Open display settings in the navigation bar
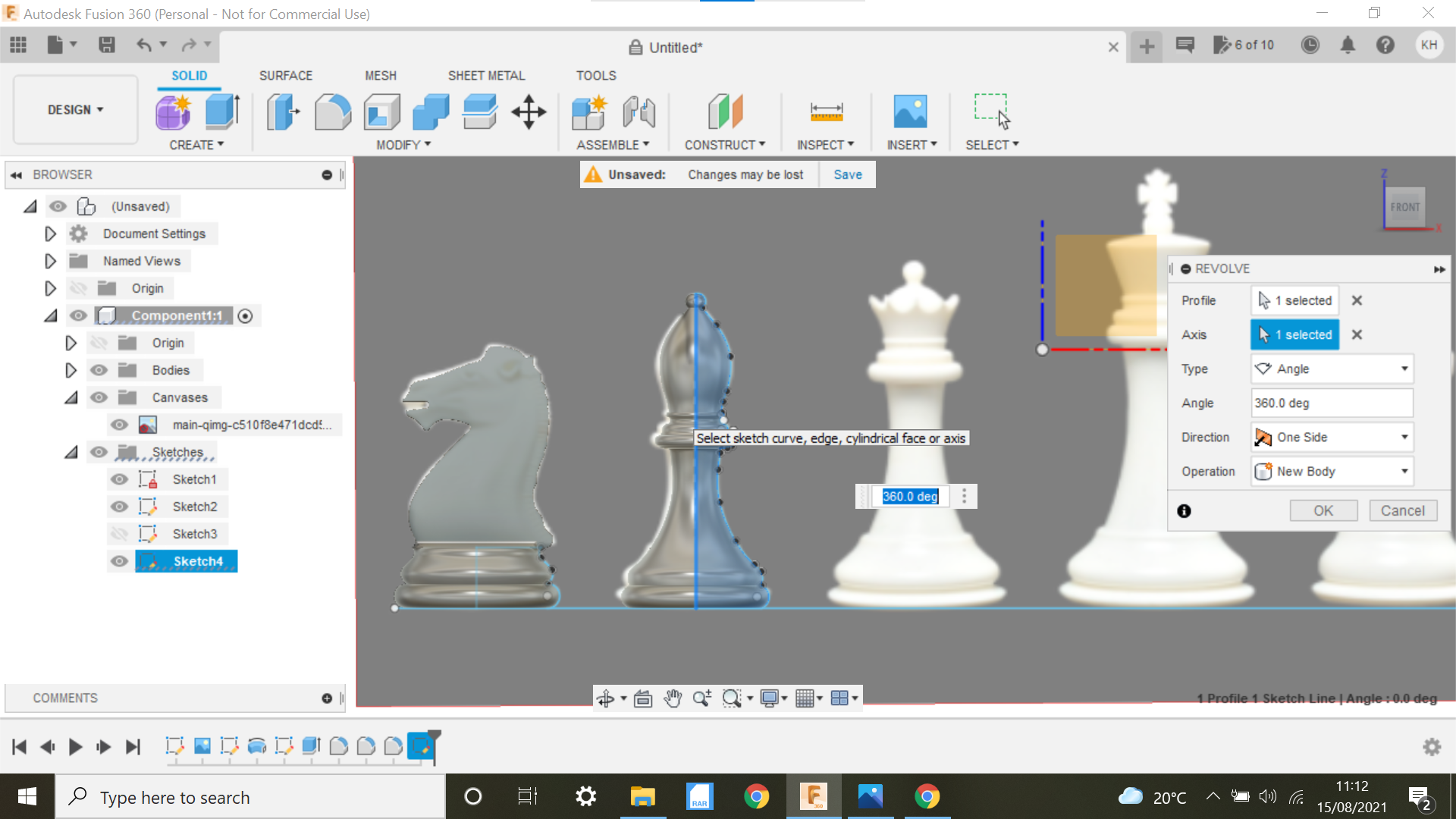The image size is (1456, 819). pyautogui.click(x=770, y=698)
